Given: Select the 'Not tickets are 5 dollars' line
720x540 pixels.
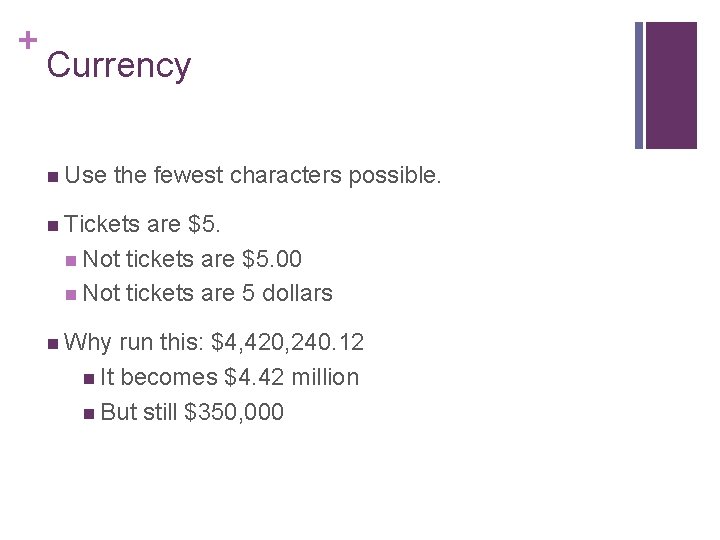Looking at the screenshot, I should (208, 293).
